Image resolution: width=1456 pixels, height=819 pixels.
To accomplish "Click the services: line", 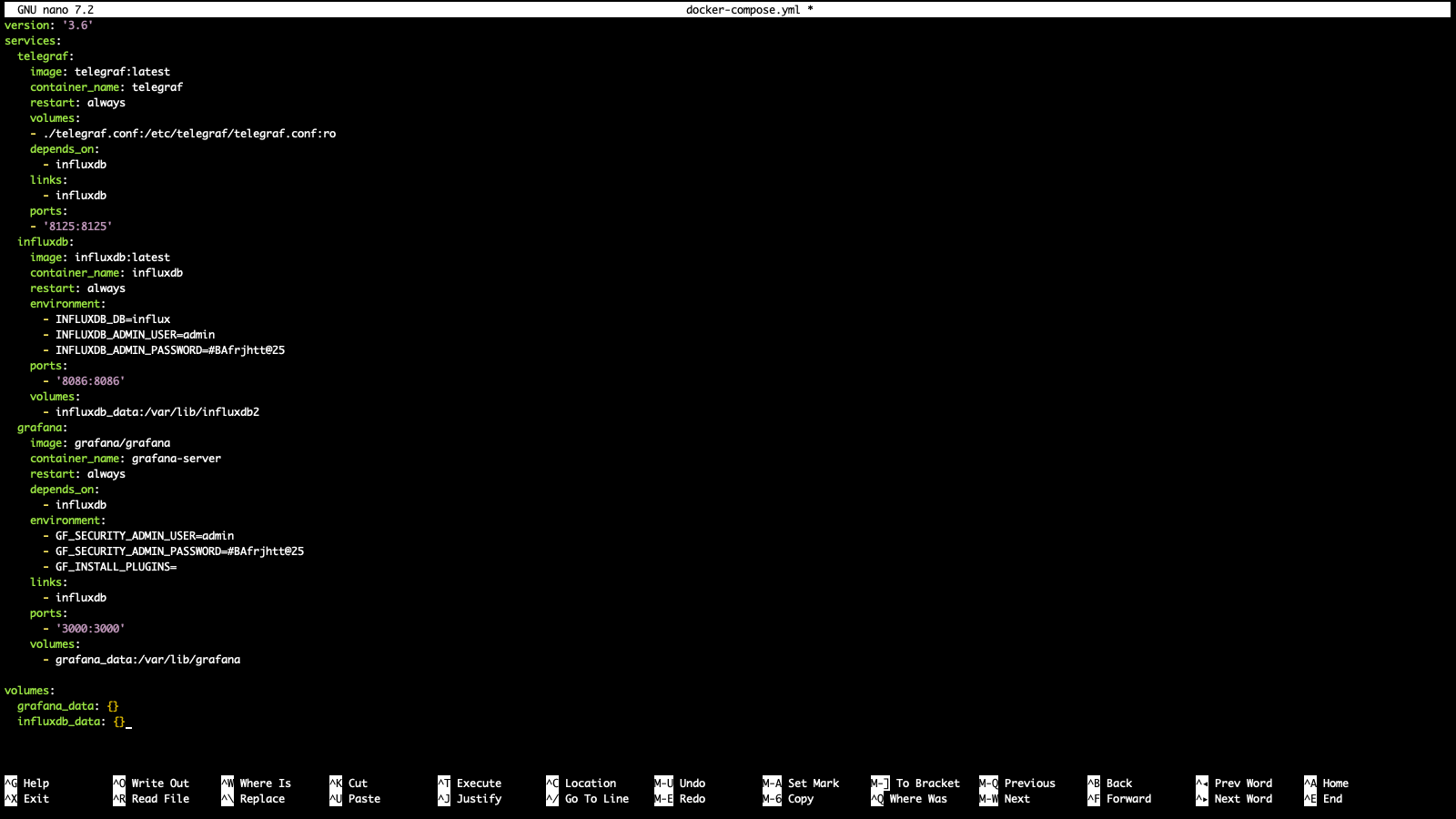I will coord(33,41).
